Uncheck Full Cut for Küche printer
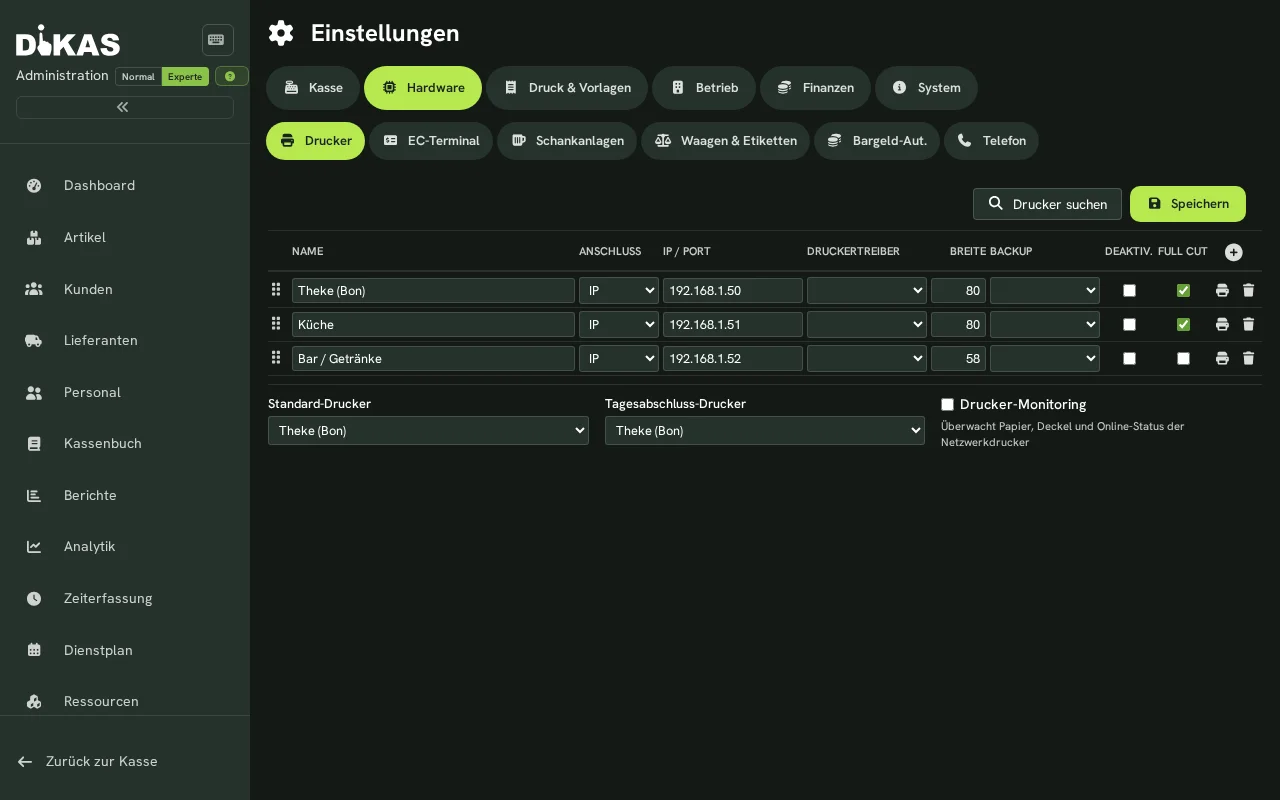The height and width of the screenshot is (800, 1280). (1184, 324)
